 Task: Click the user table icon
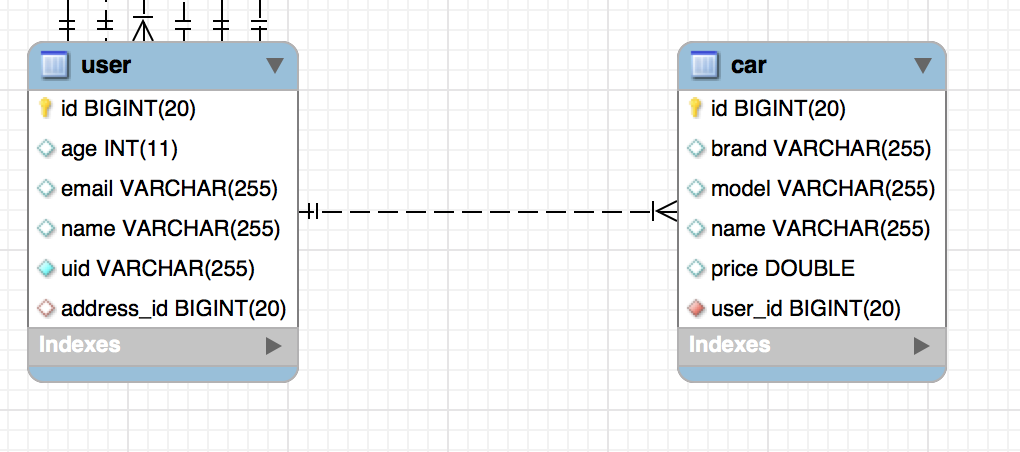[55, 66]
